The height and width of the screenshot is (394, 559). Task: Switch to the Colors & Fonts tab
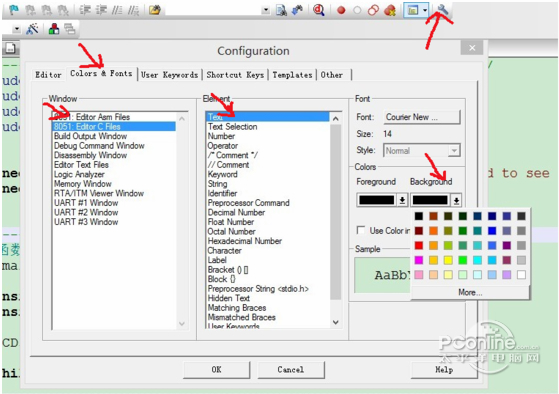click(101, 73)
